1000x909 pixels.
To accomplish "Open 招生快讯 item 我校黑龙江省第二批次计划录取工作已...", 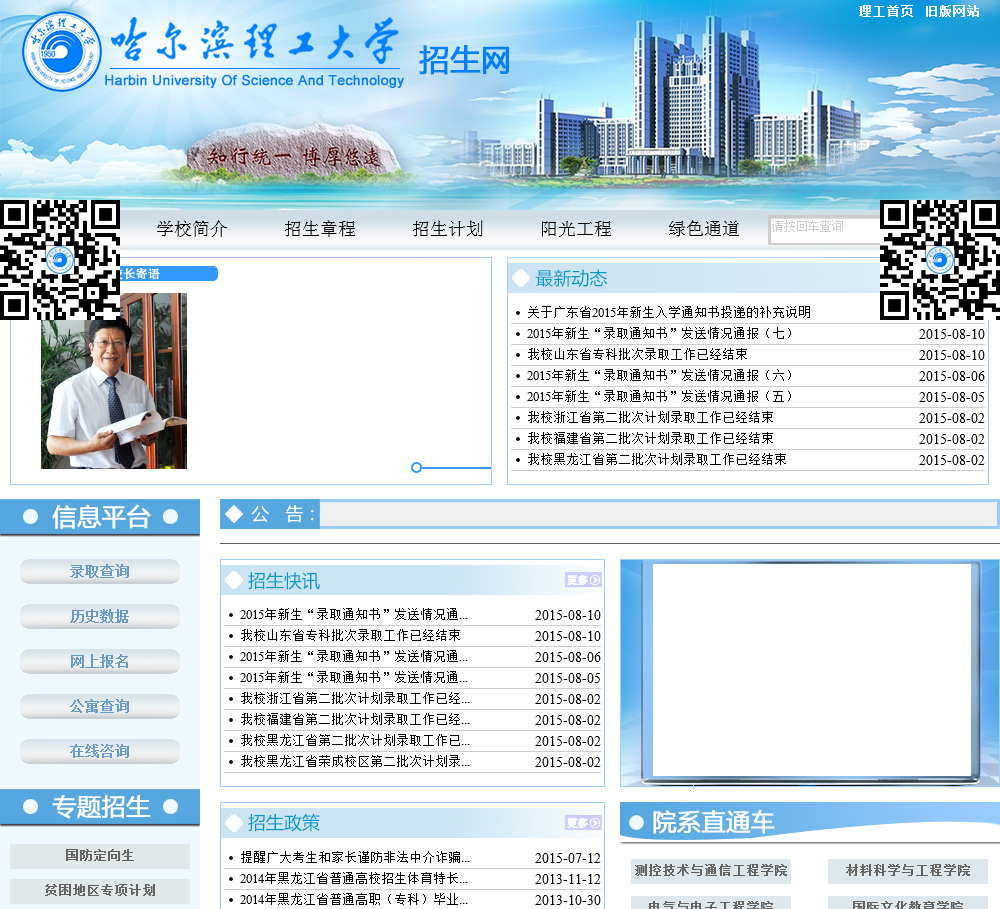I will pos(355,741).
